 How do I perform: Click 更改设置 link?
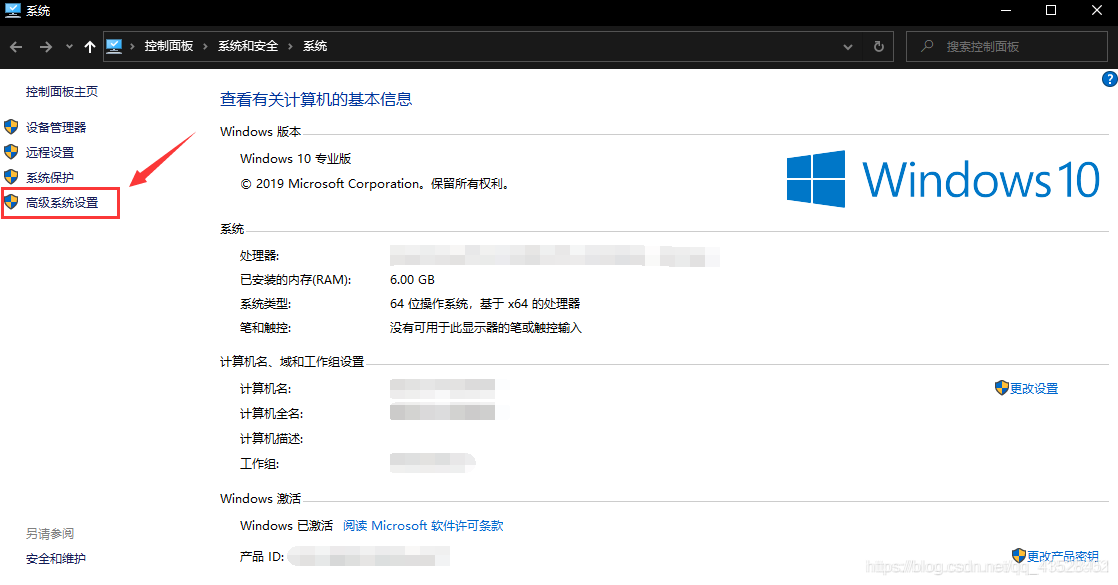pyautogui.click(x=1034, y=388)
